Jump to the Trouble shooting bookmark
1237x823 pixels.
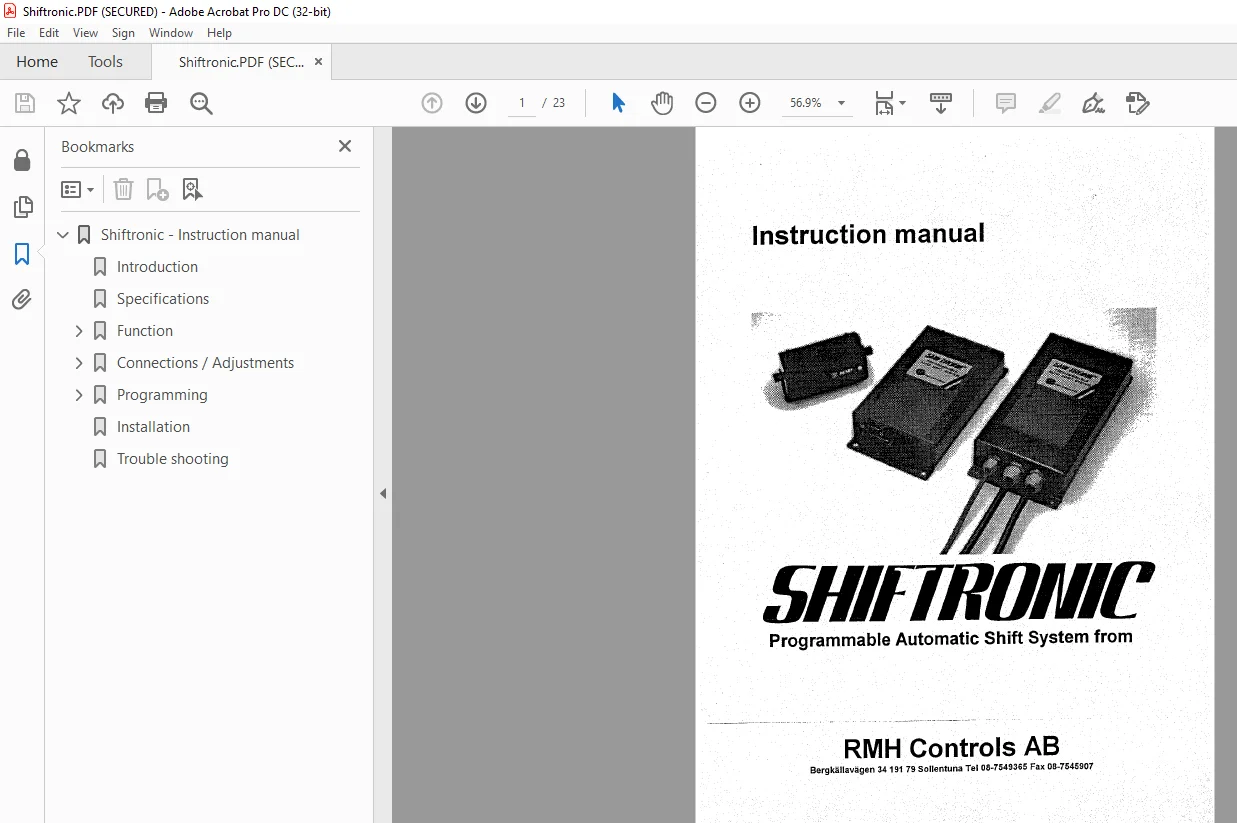click(173, 459)
